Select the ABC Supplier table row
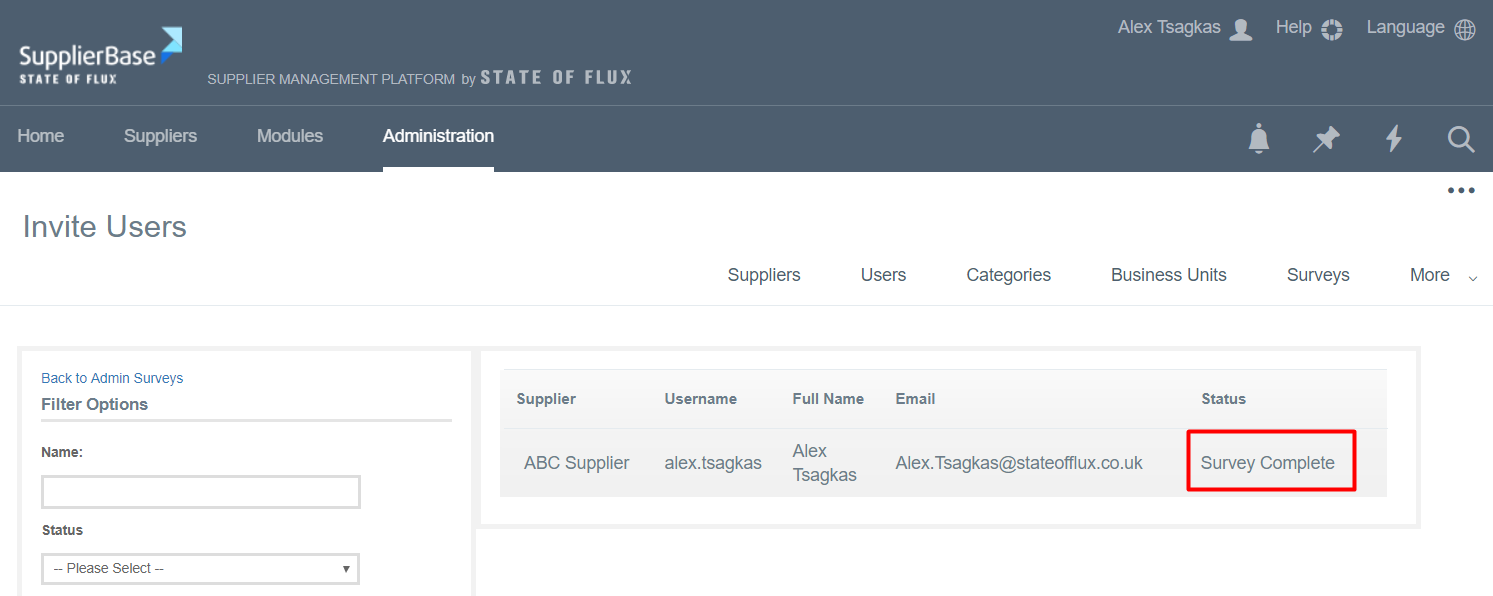The height and width of the screenshot is (596, 1493). [577, 463]
